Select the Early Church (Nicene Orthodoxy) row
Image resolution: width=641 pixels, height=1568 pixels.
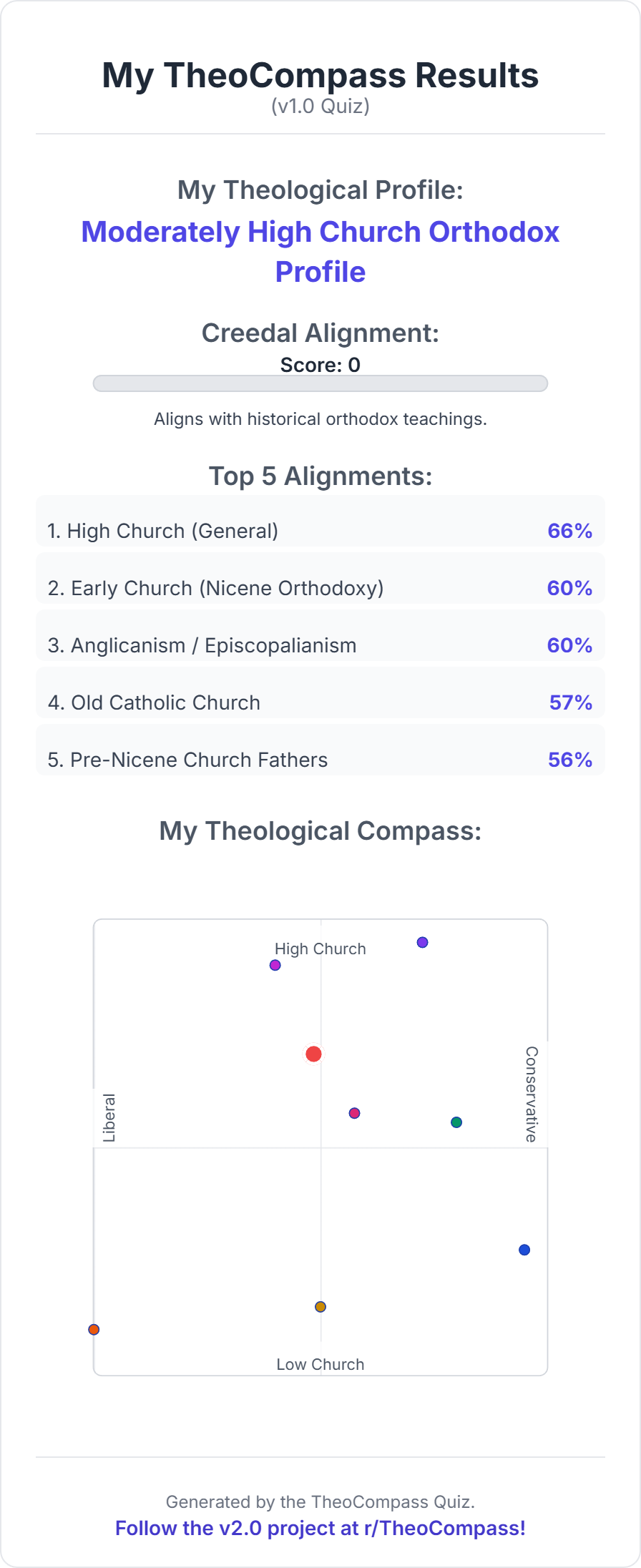point(320,587)
